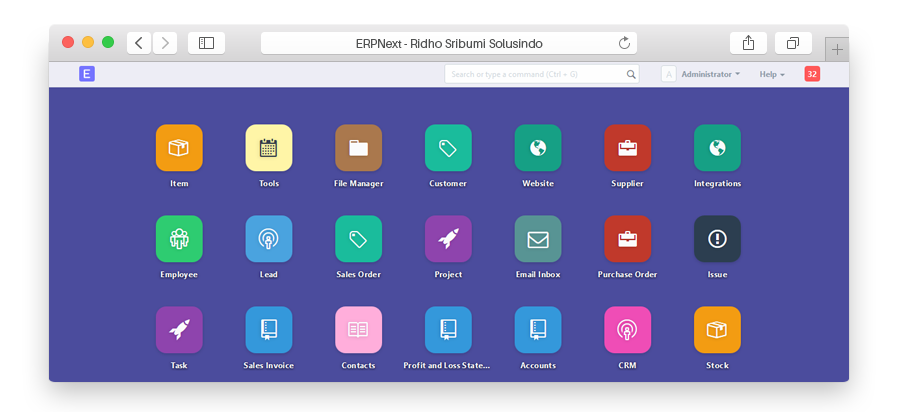Toggle the Safari sidebar
The height and width of the screenshot is (412, 897).
[x=207, y=43]
